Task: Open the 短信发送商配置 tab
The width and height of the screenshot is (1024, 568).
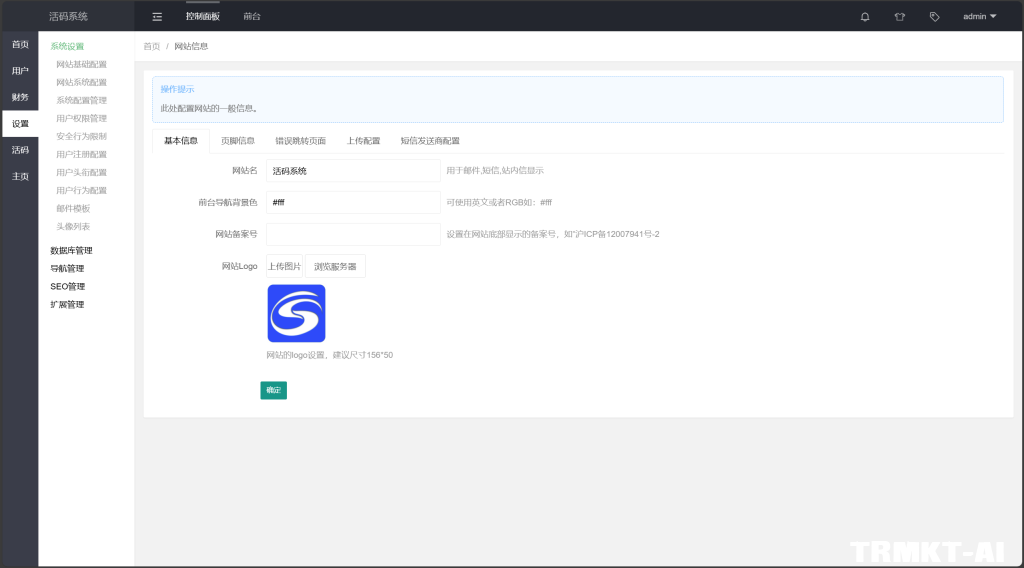Action: coord(429,141)
